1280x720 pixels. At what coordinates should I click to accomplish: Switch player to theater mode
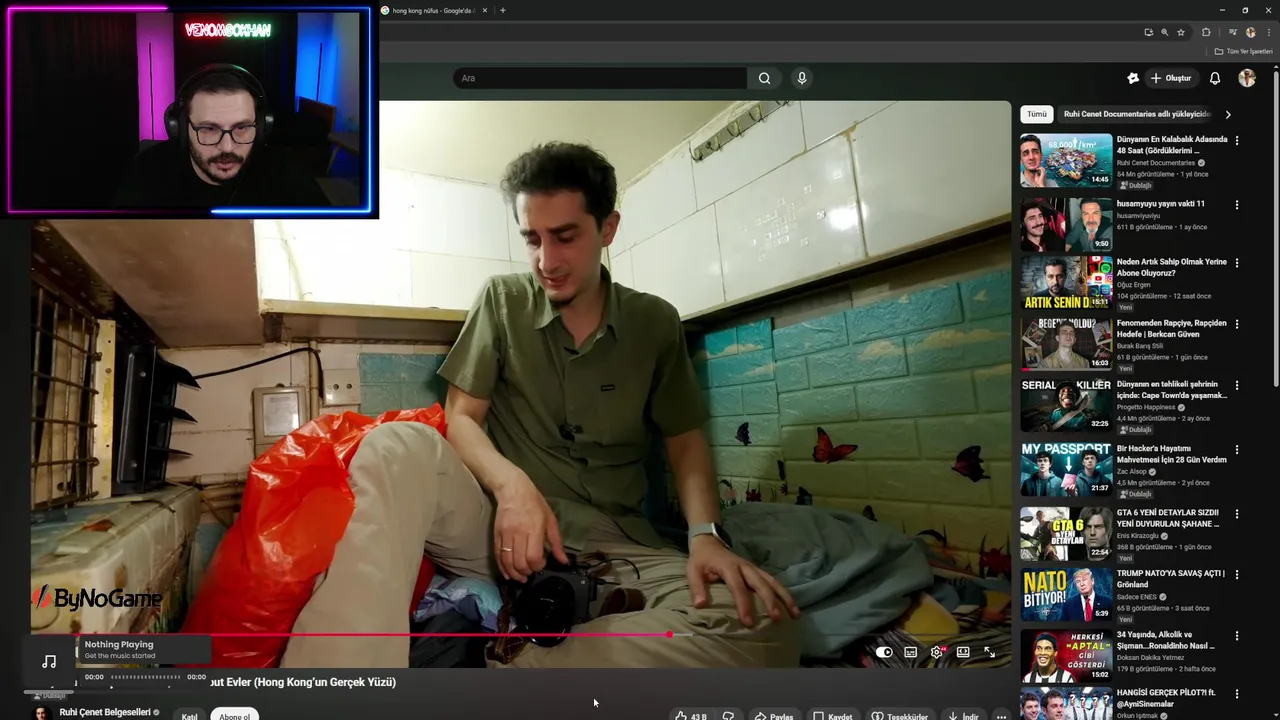pos(963,652)
